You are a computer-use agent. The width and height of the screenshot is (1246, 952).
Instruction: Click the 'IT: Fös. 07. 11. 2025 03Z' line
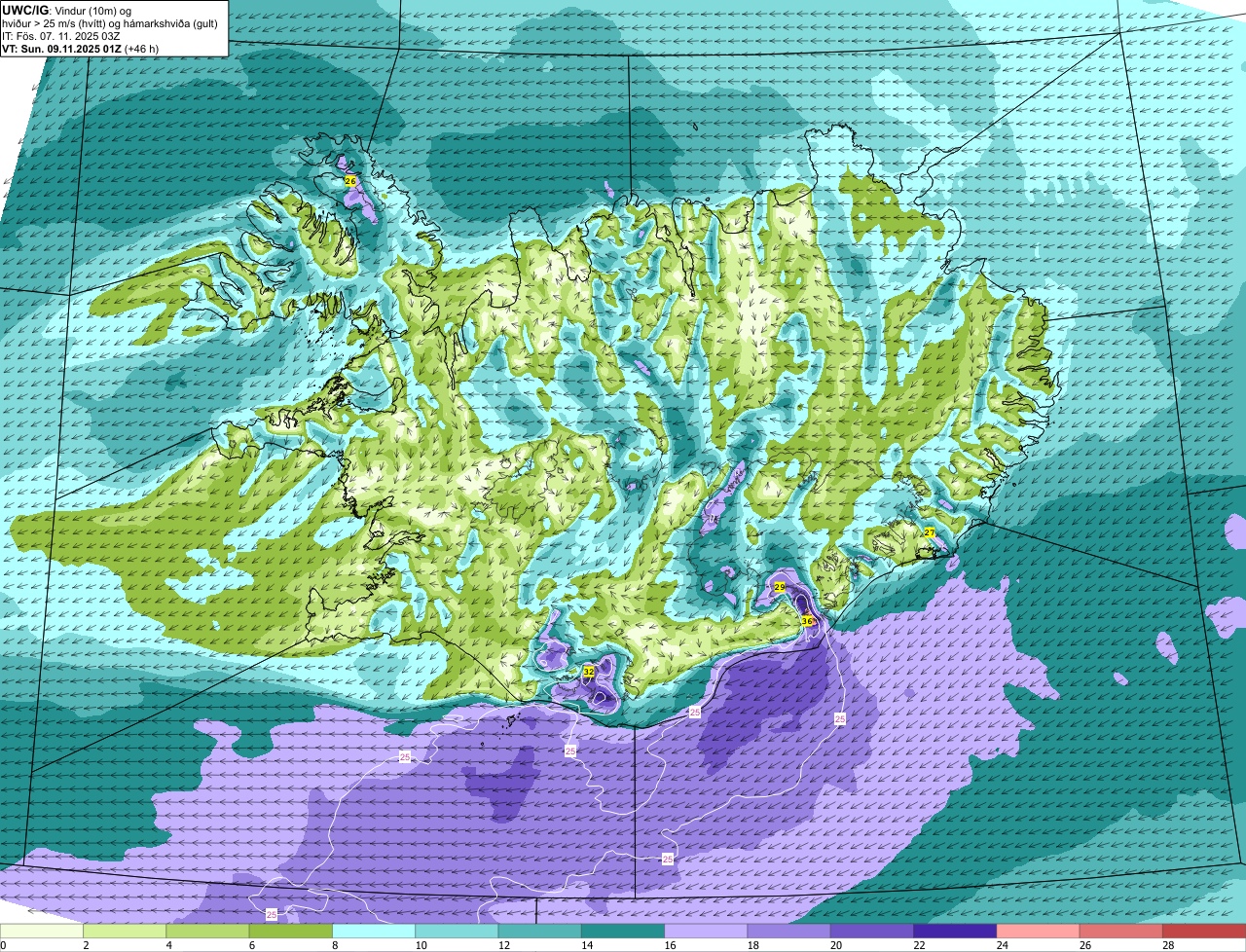tap(61, 35)
